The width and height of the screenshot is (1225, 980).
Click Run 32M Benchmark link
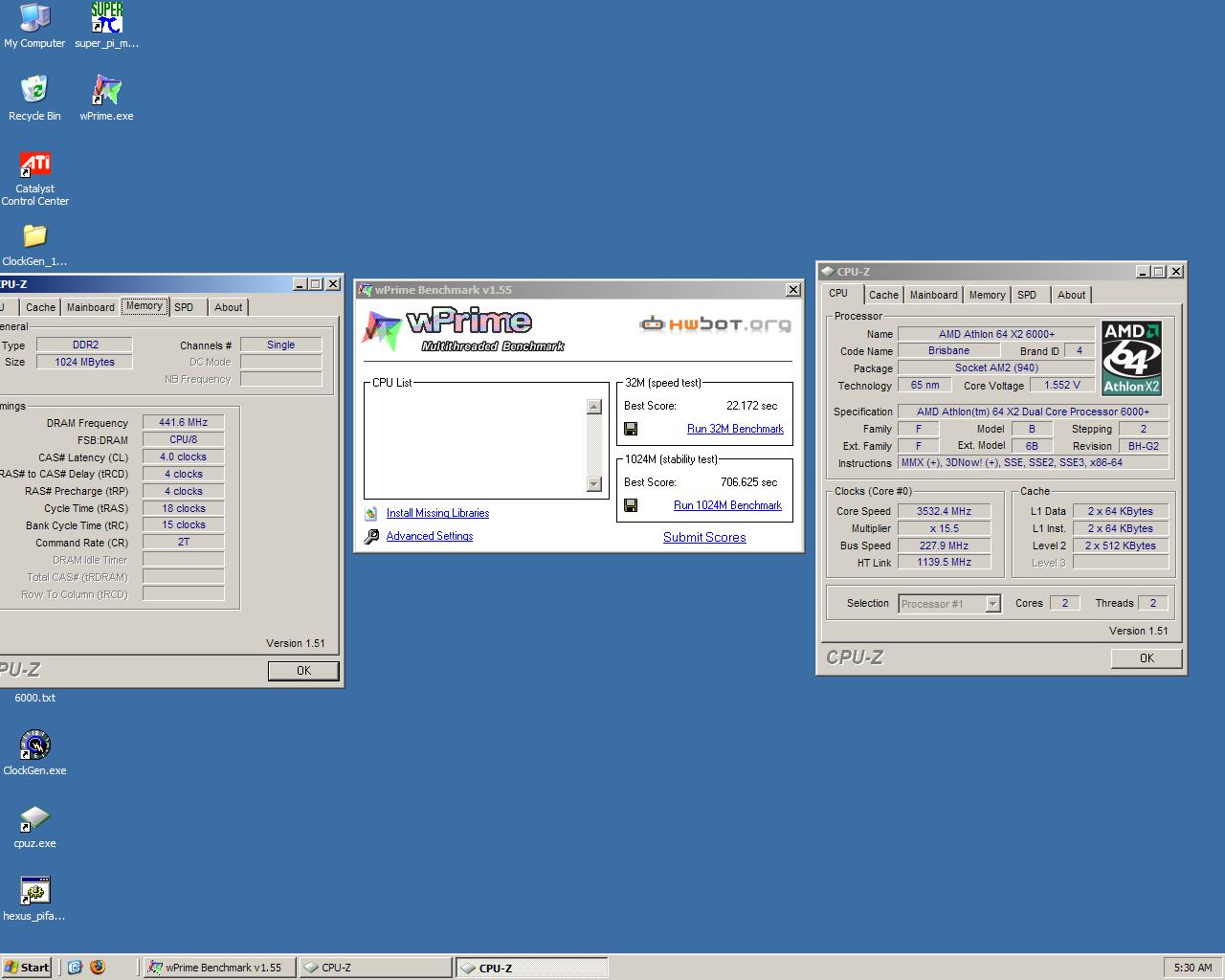click(x=735, y=429)
